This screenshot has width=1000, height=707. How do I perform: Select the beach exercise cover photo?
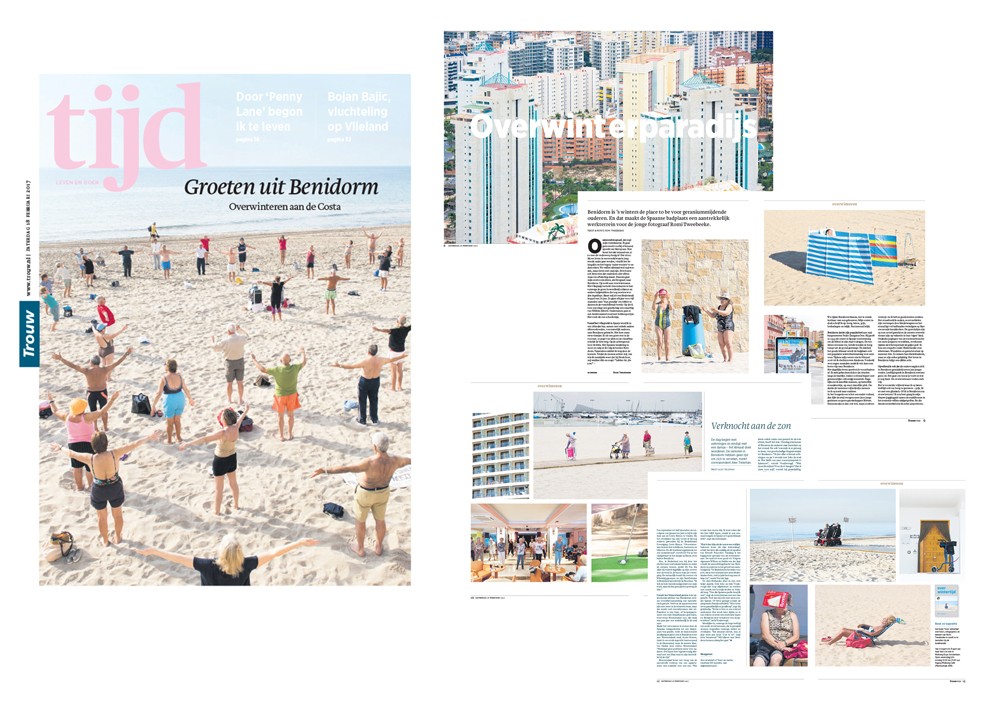(224, 330)
